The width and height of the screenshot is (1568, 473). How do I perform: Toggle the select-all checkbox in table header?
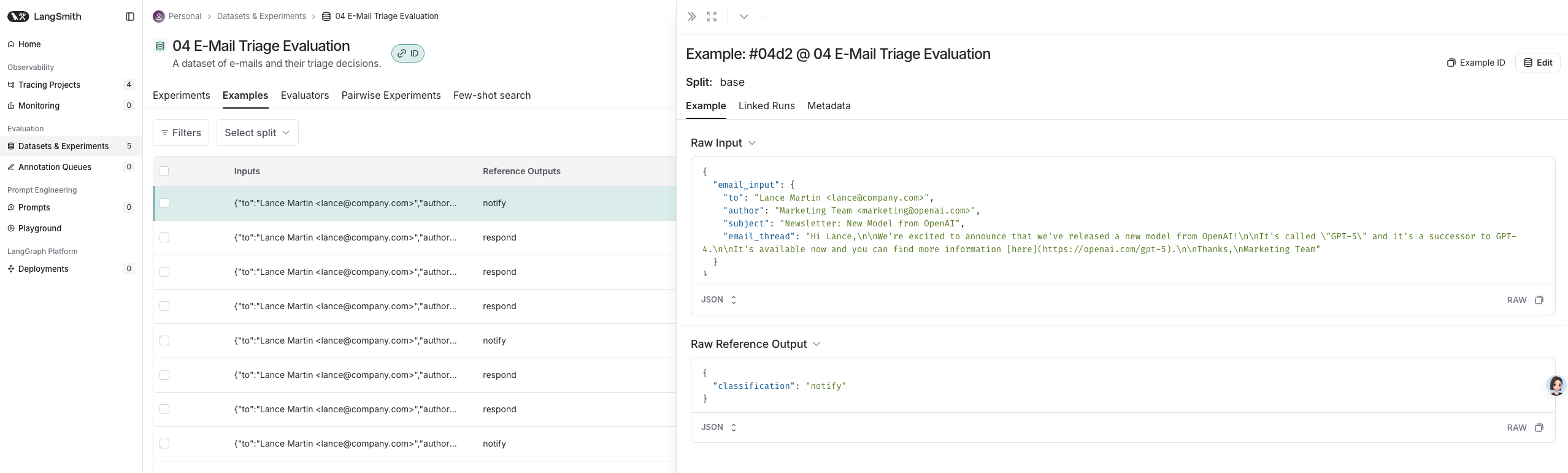point(164,171)
